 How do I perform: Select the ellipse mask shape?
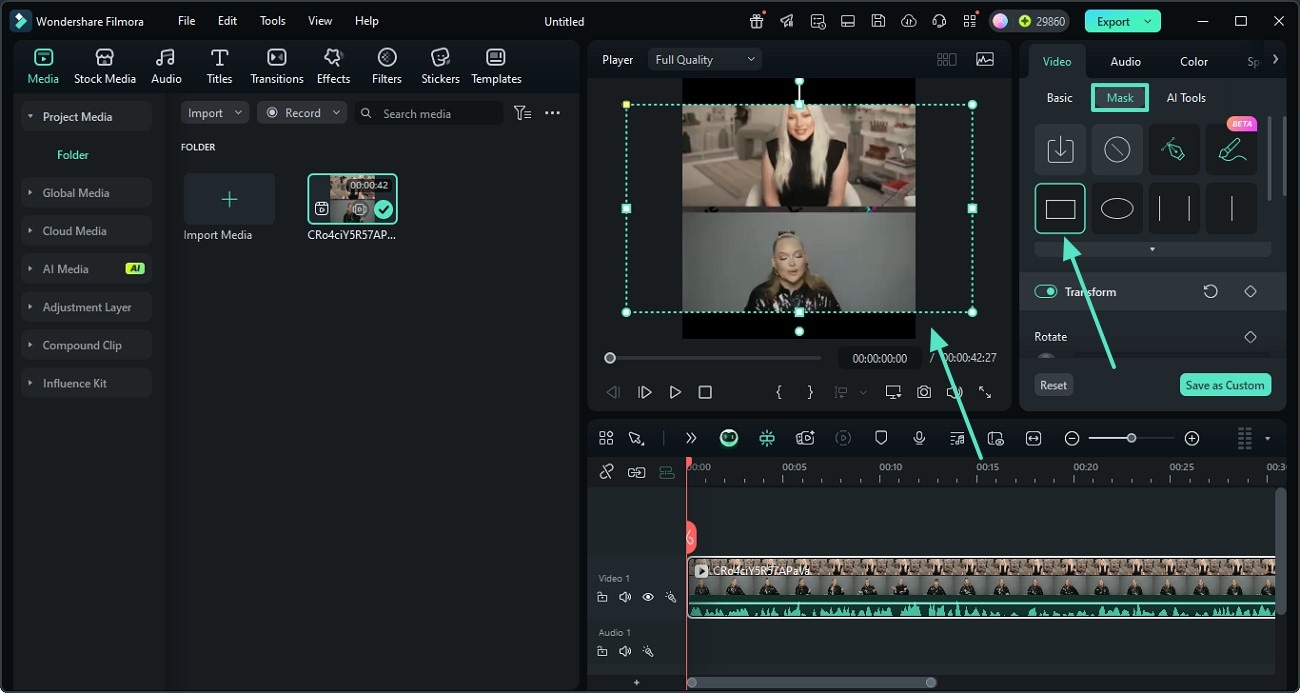pyautogui.click(x=1117, y=209)
